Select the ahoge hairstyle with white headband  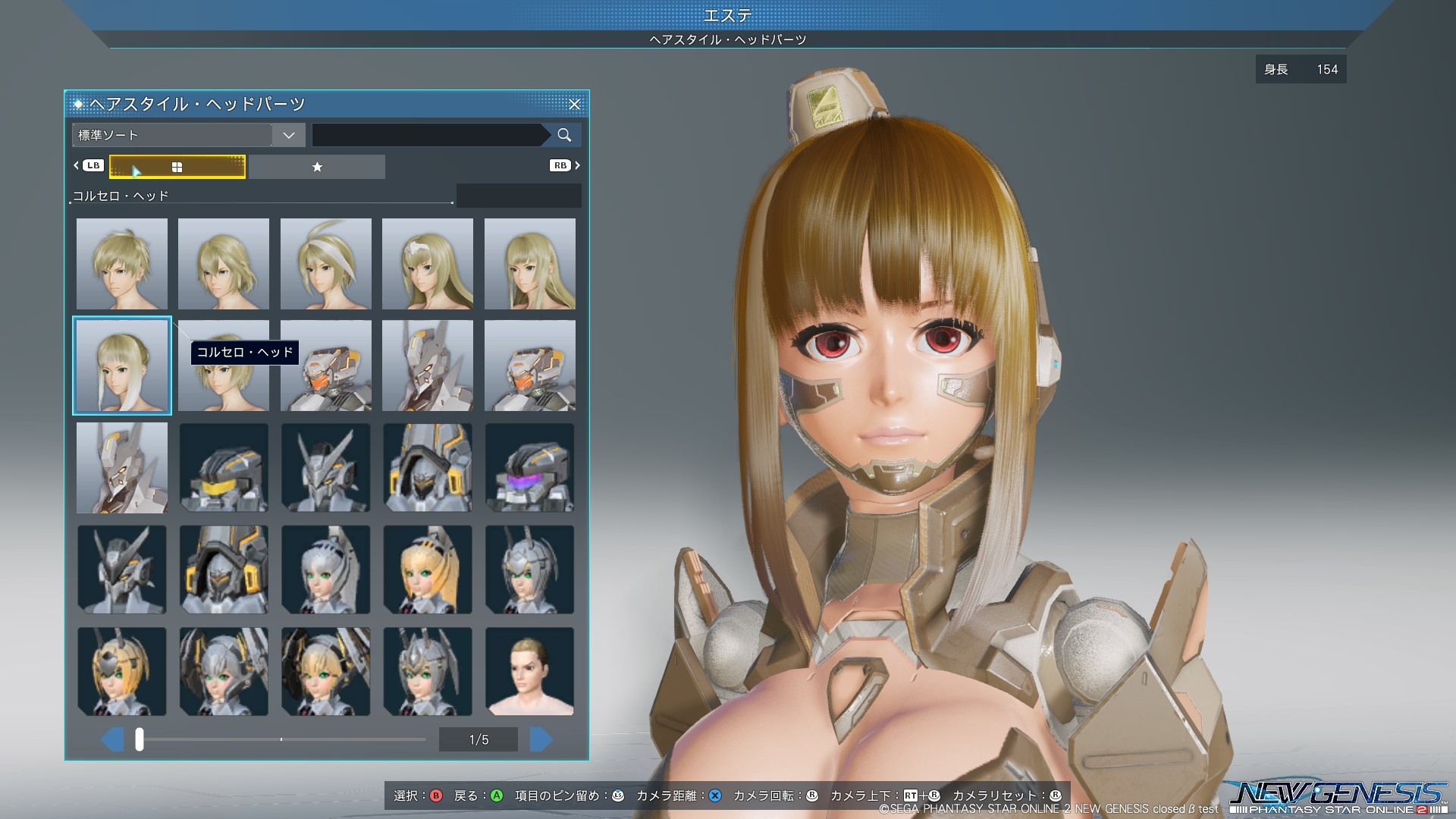326,264
